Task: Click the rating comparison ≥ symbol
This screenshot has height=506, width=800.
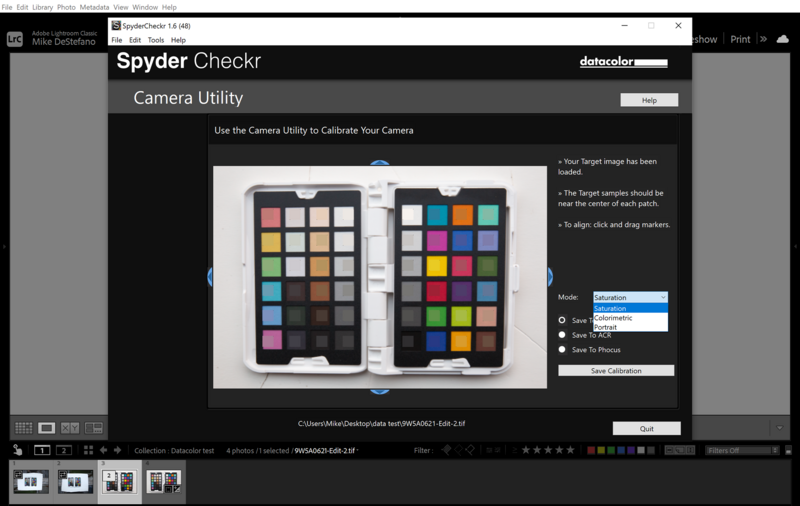Action: point(514,450)
